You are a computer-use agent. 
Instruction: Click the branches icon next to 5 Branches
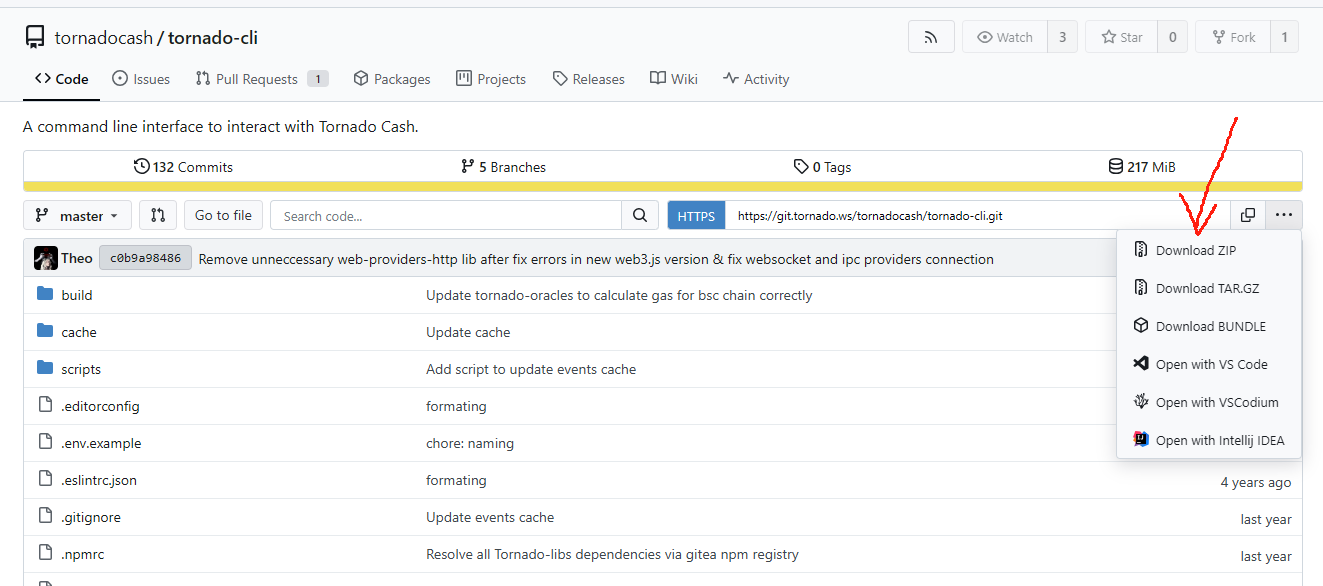(467, 166)
